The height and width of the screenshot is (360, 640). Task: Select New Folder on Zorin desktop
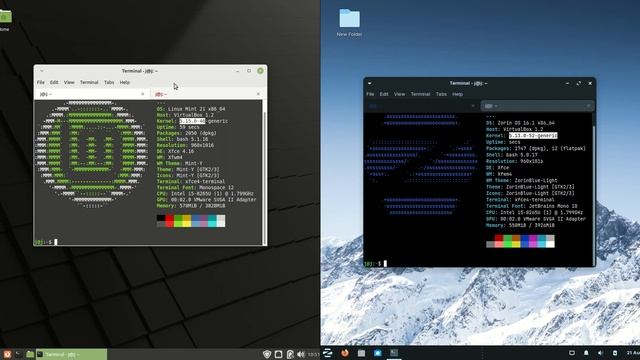(350, 23)
